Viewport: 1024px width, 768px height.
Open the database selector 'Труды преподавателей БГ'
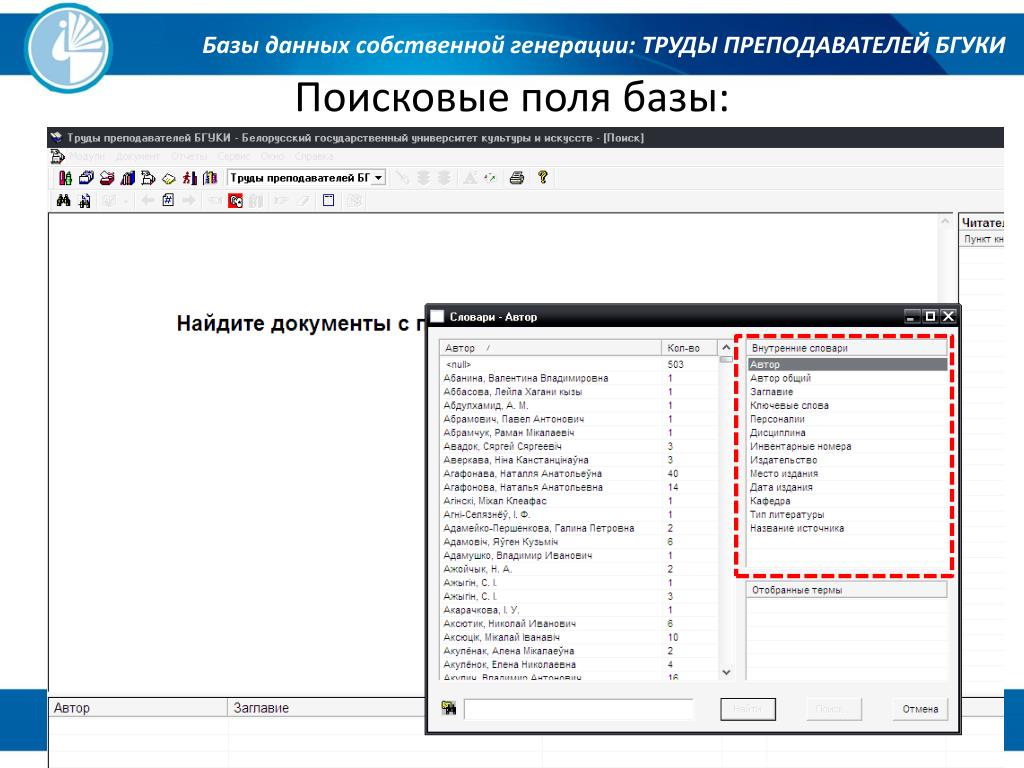pyautogui.click(x=306, y=178)
